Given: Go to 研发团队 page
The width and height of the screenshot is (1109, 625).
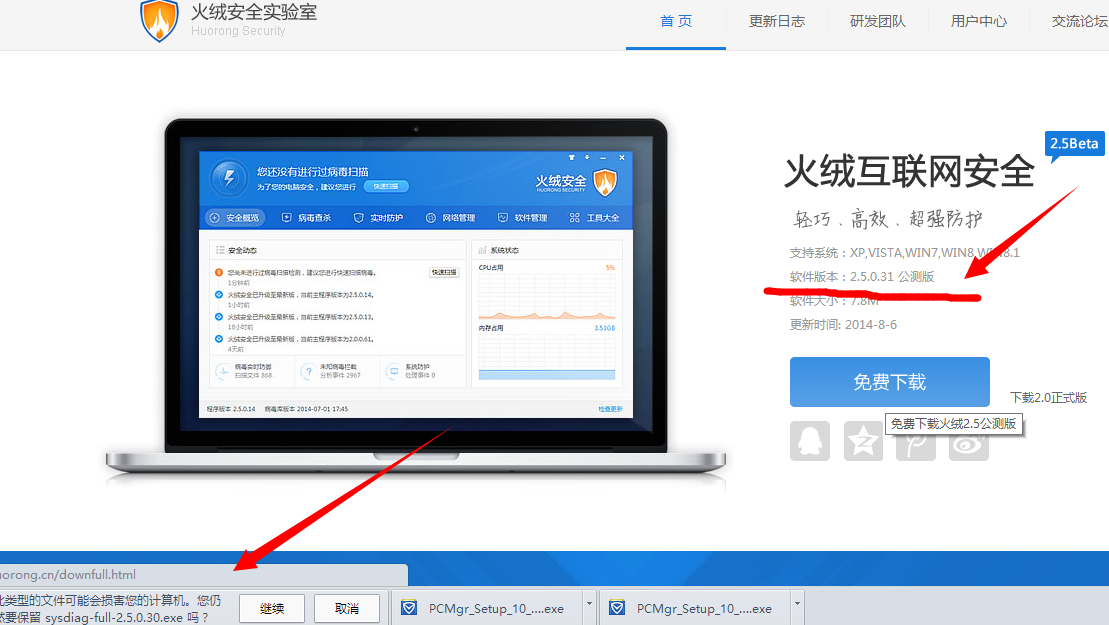Looking at the screenshot, I should click(x=878, y=21).
